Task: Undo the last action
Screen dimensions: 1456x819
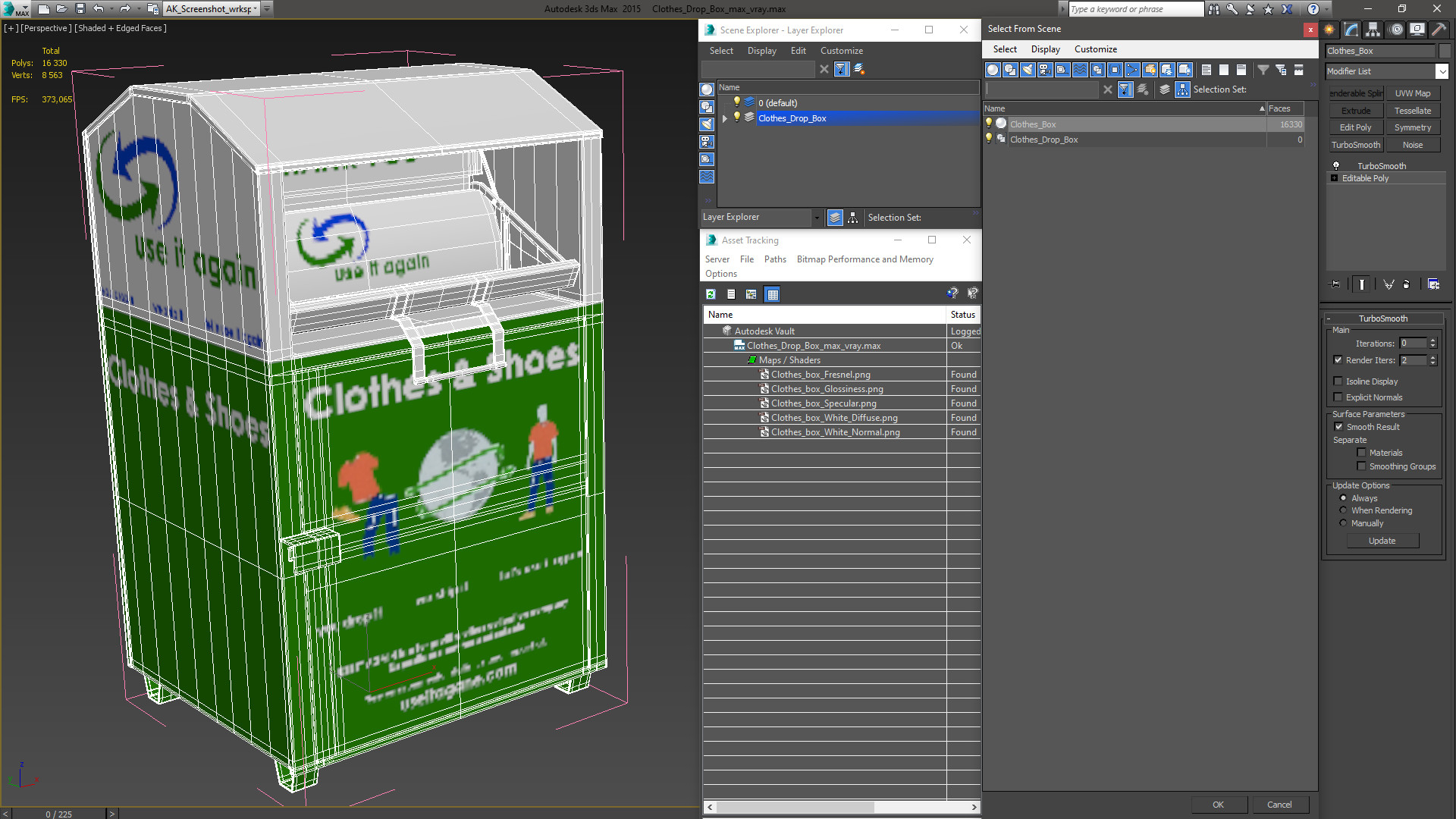Action: coord(98,9)
